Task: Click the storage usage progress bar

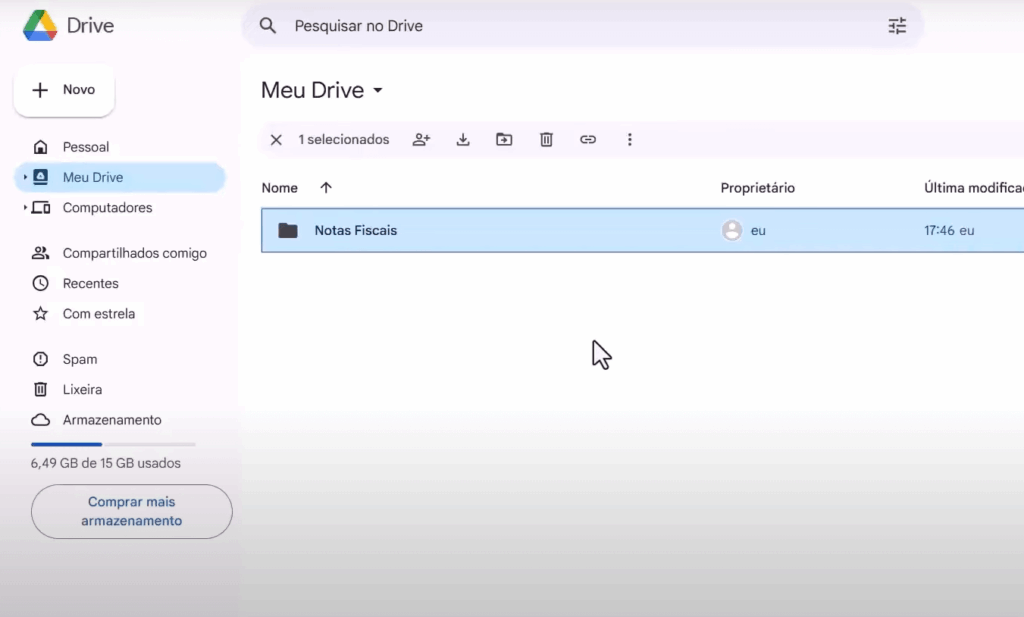Action: 113,445
